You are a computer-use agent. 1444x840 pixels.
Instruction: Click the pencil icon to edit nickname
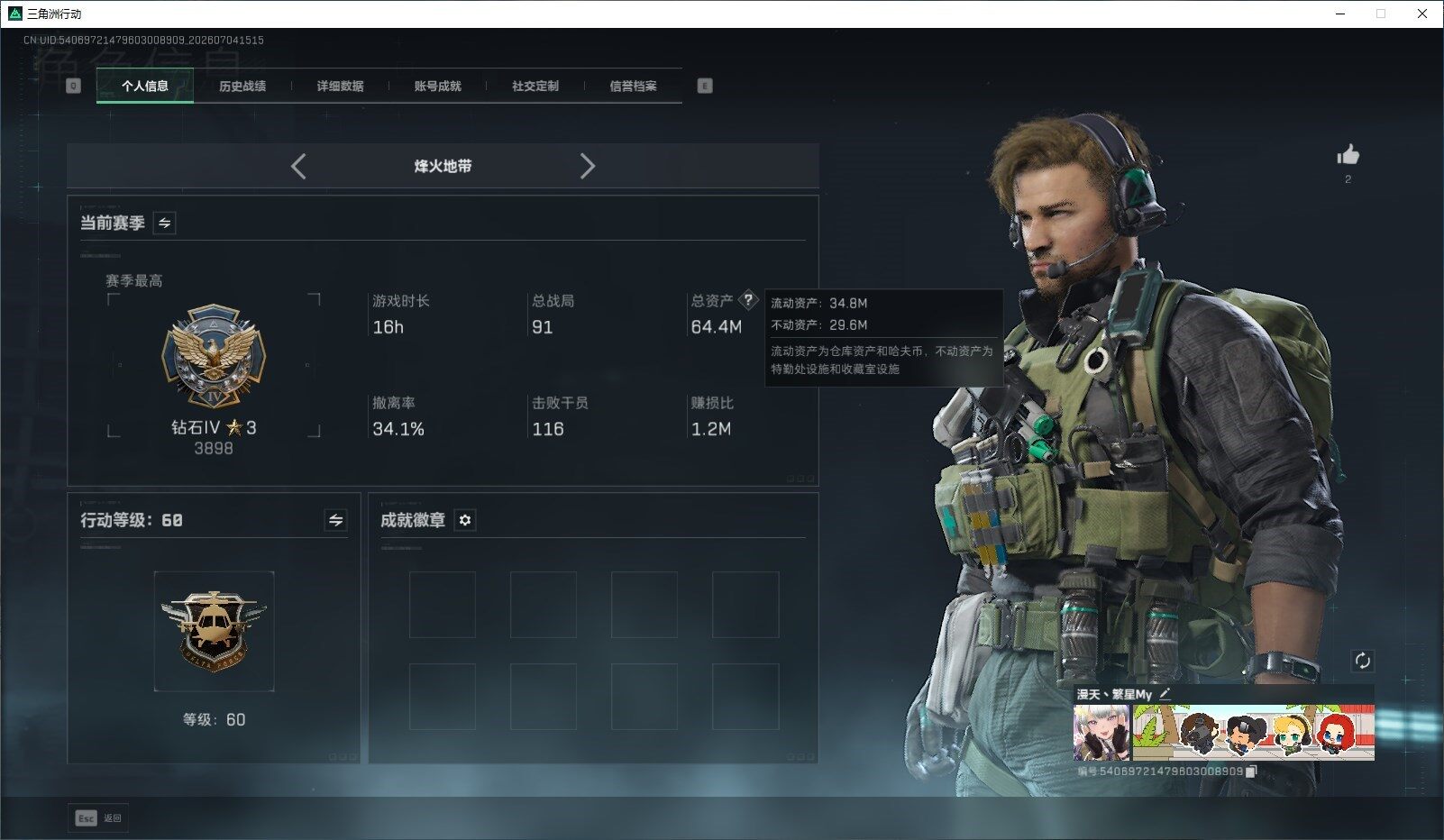[1165, 693]
